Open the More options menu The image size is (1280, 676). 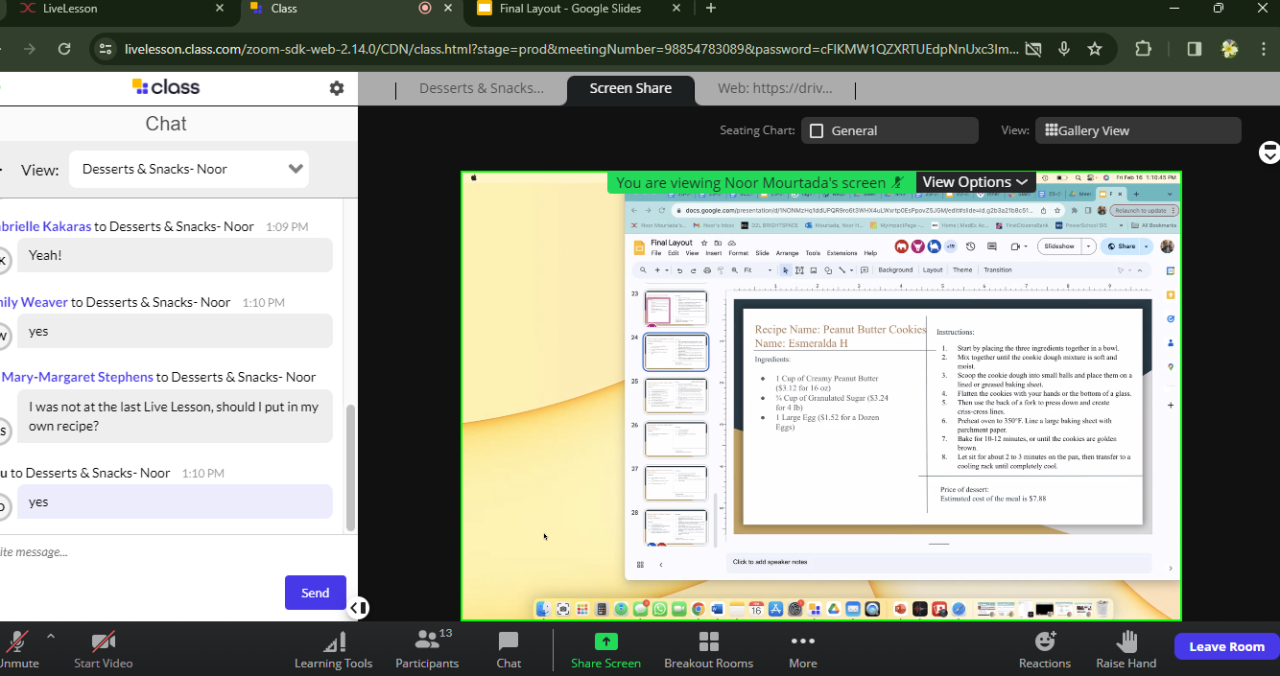[802, 649]
